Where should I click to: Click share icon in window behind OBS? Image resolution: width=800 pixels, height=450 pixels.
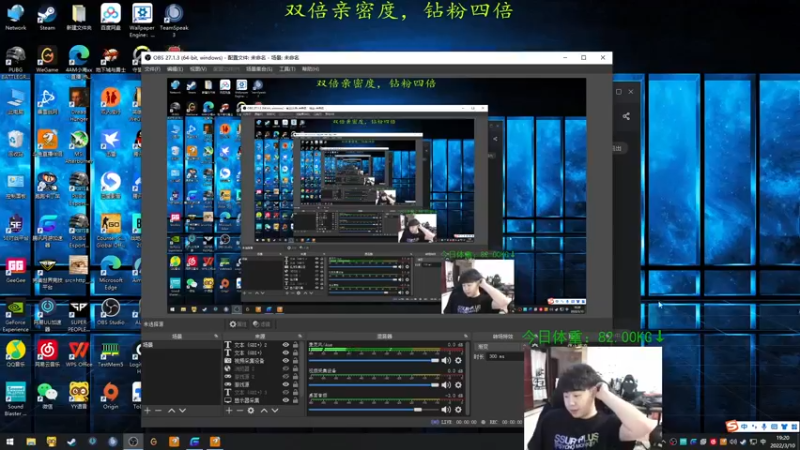pyautogui.click(x=626, y=116)
